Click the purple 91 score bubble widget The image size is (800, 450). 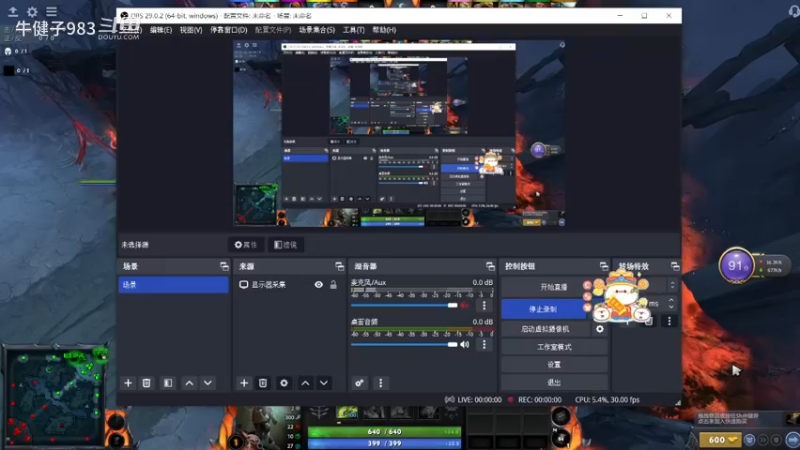[736, 265]
